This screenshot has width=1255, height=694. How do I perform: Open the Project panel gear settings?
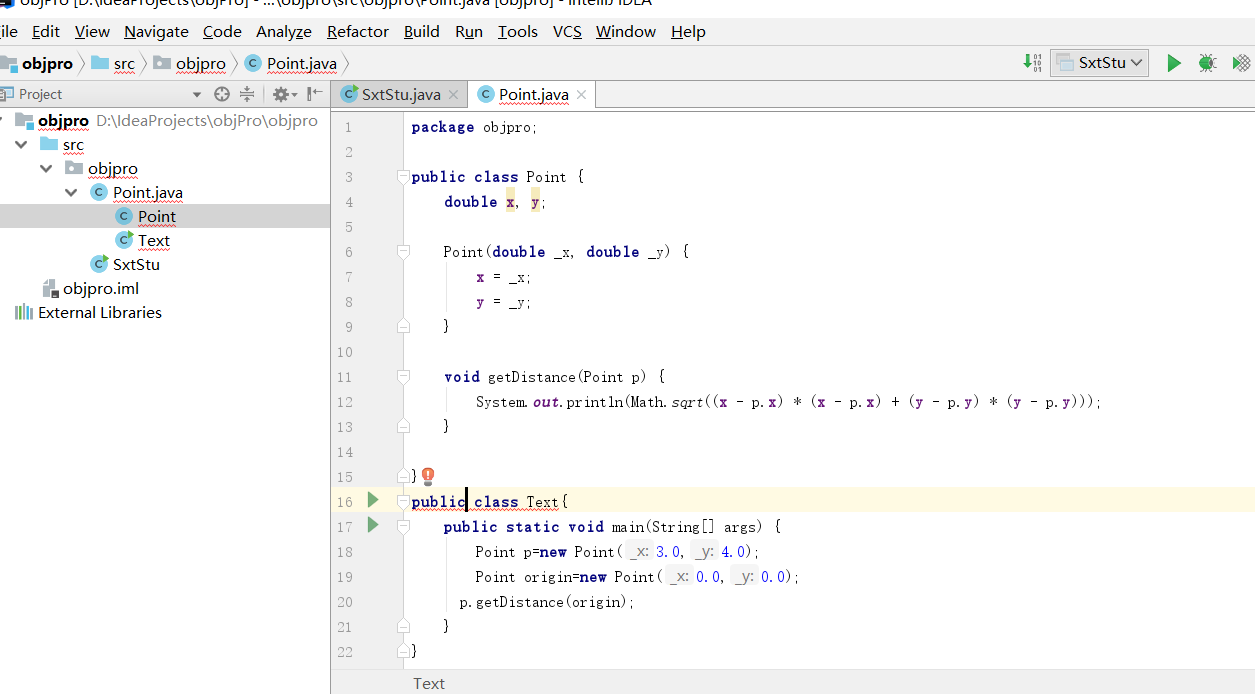point(283,94)
